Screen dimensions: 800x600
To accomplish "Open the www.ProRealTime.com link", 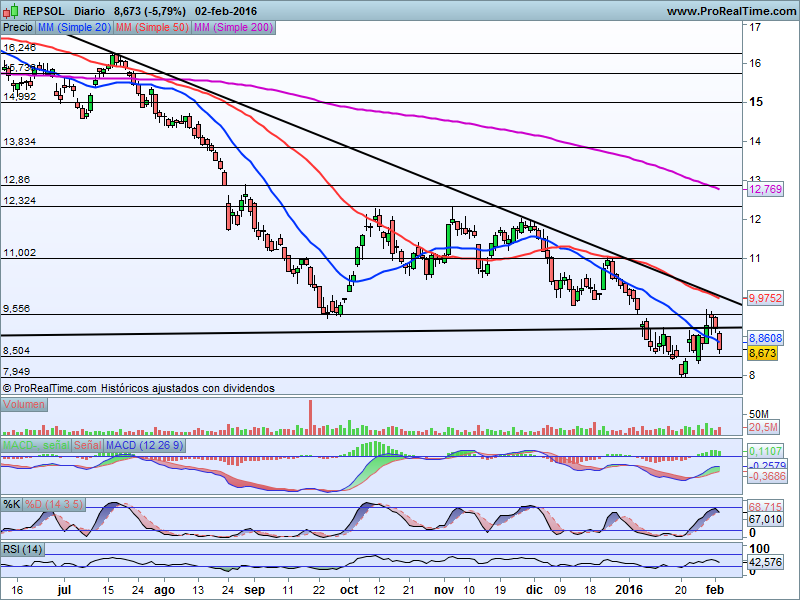I will tap(732, 11).
